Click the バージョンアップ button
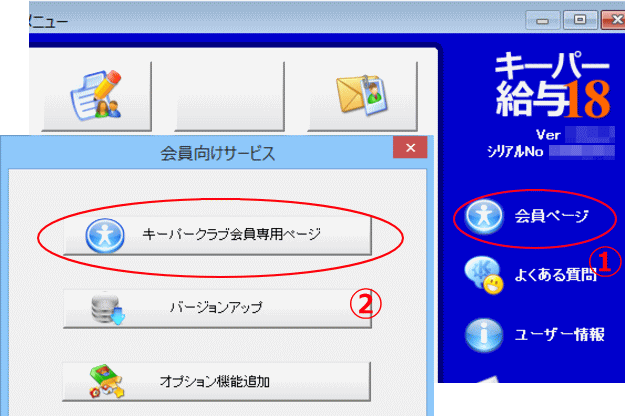This screenshot has width=625, height=416. [217, 308]
